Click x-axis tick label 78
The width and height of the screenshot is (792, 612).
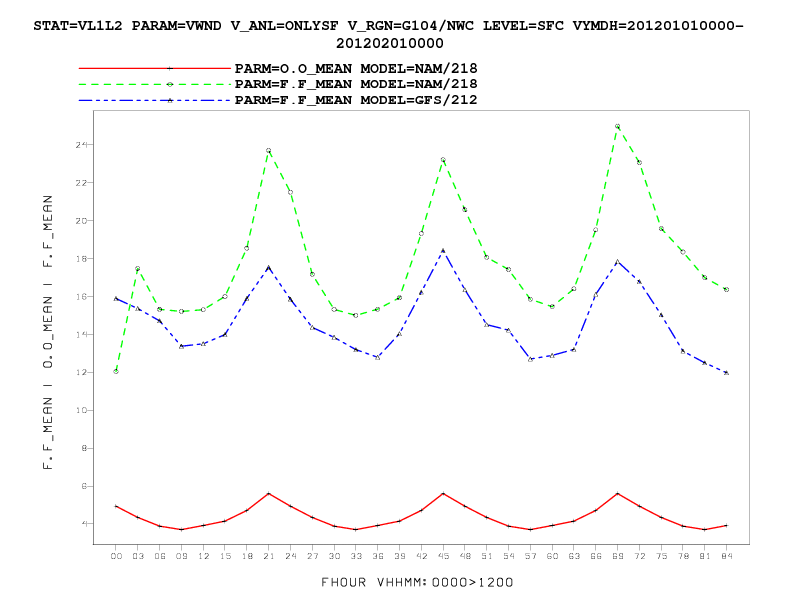click(683, 556)
